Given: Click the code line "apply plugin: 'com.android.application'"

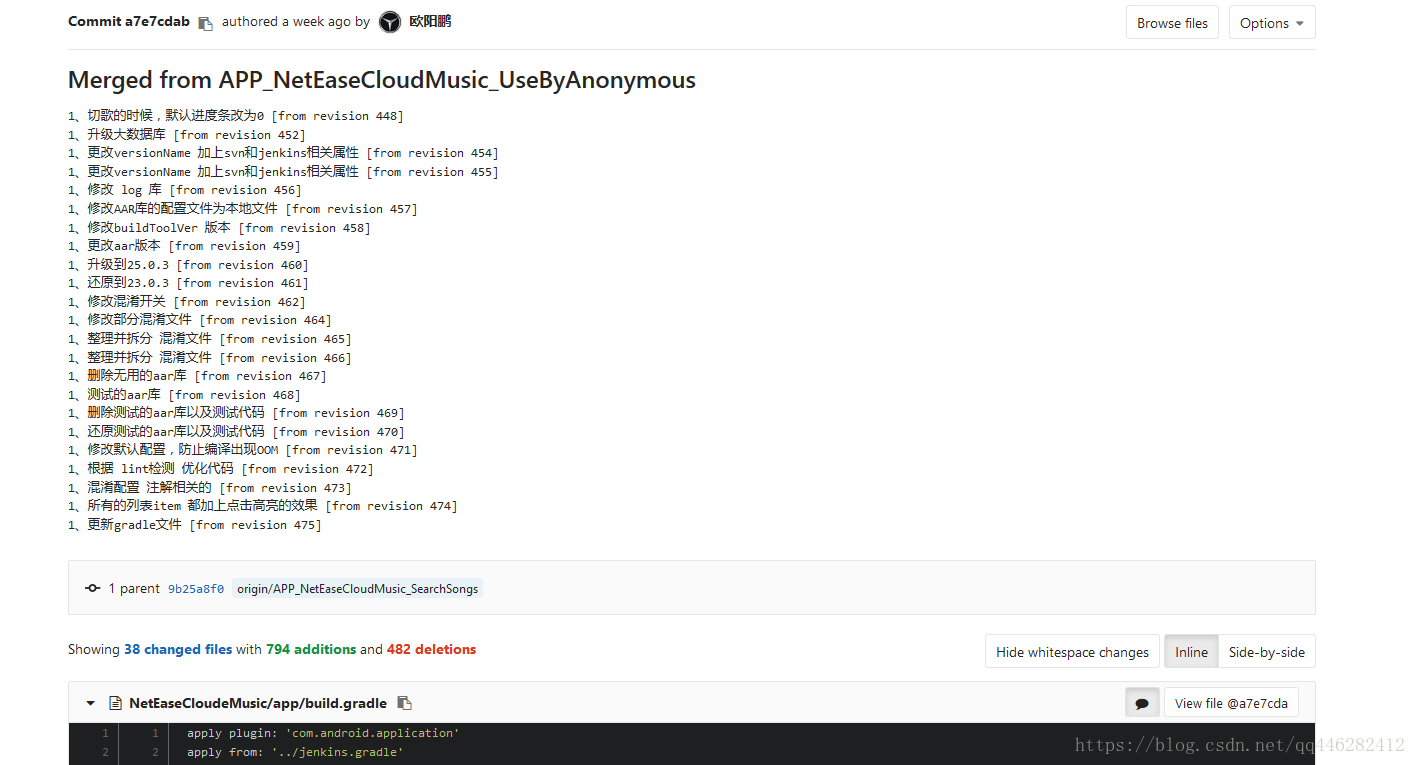Looking at the screenshot, I should (x=323, y=733).
